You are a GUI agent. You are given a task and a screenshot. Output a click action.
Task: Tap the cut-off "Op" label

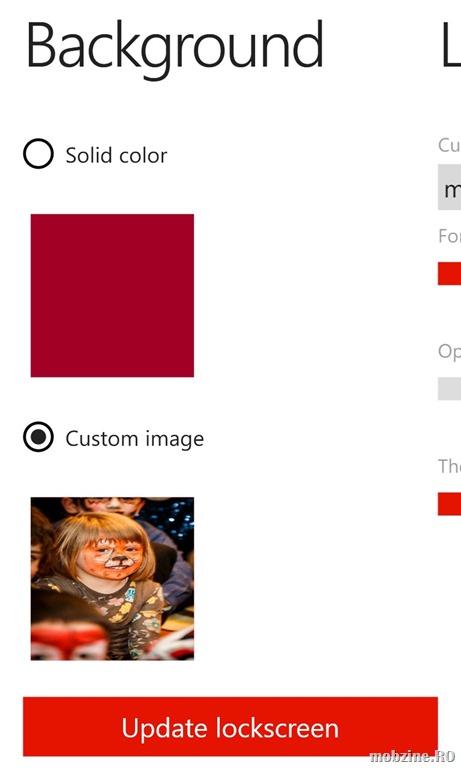449,352
